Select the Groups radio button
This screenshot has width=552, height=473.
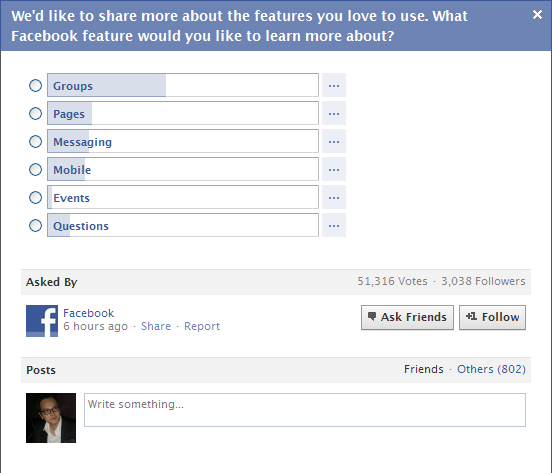tap(35, 86)
